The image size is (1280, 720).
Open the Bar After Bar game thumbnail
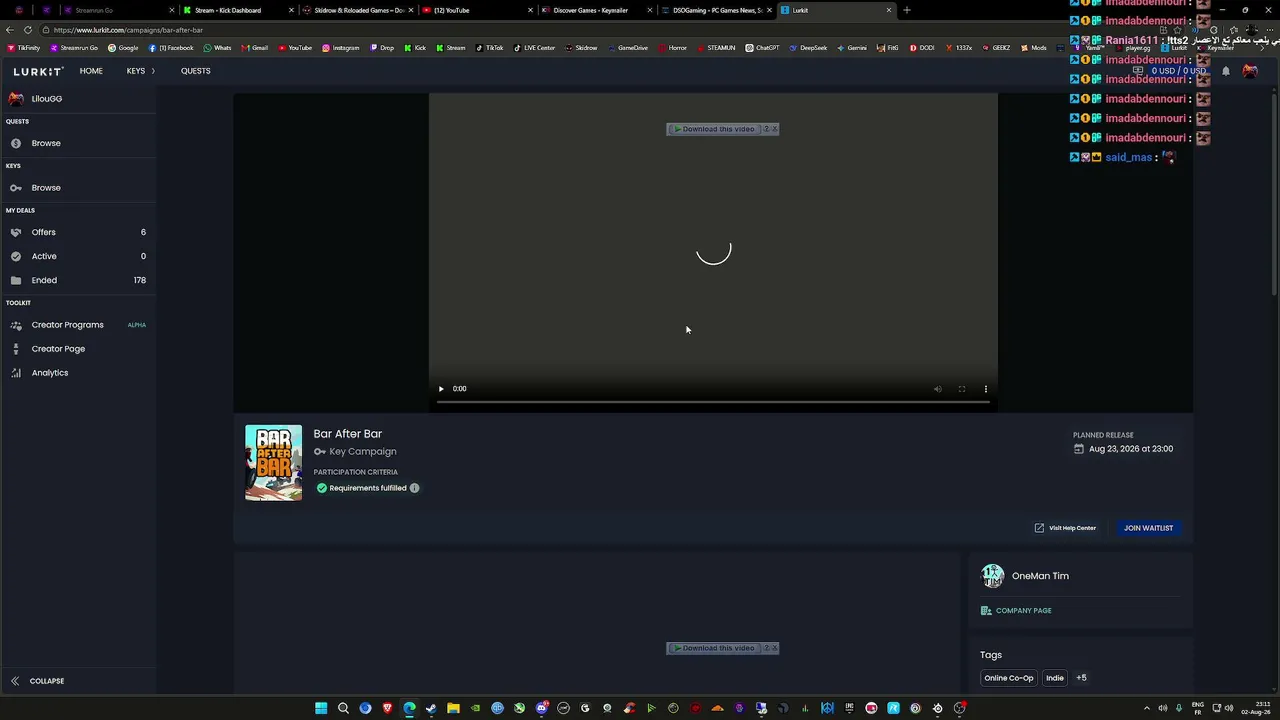274,463
